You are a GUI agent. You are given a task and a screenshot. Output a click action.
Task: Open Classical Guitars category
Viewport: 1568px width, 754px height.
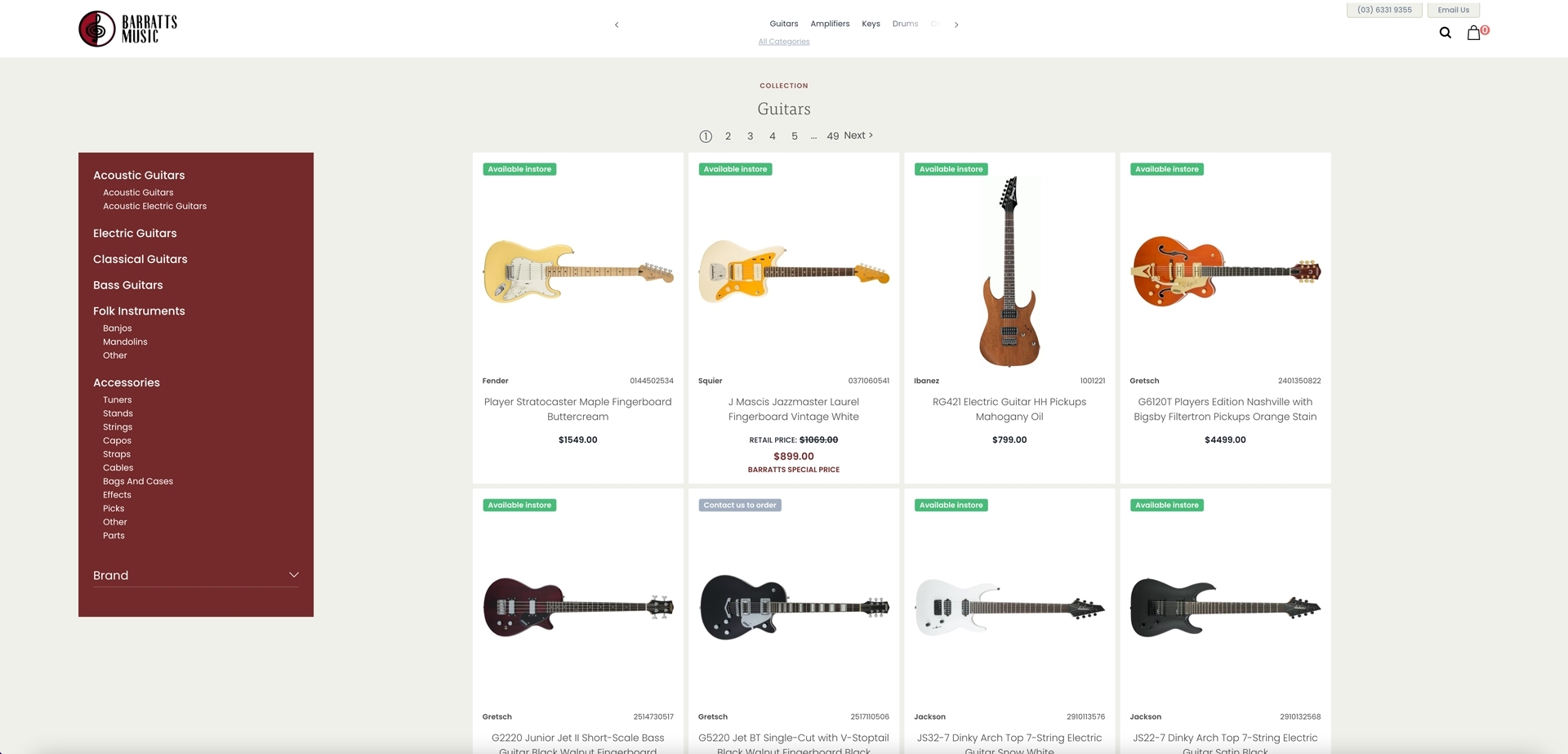[x=140, y=259]
